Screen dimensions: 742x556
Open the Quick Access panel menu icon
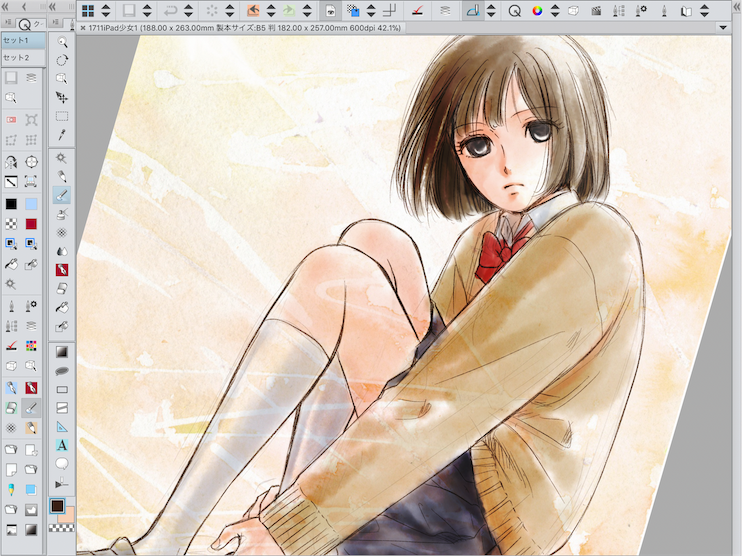point(8,23)
